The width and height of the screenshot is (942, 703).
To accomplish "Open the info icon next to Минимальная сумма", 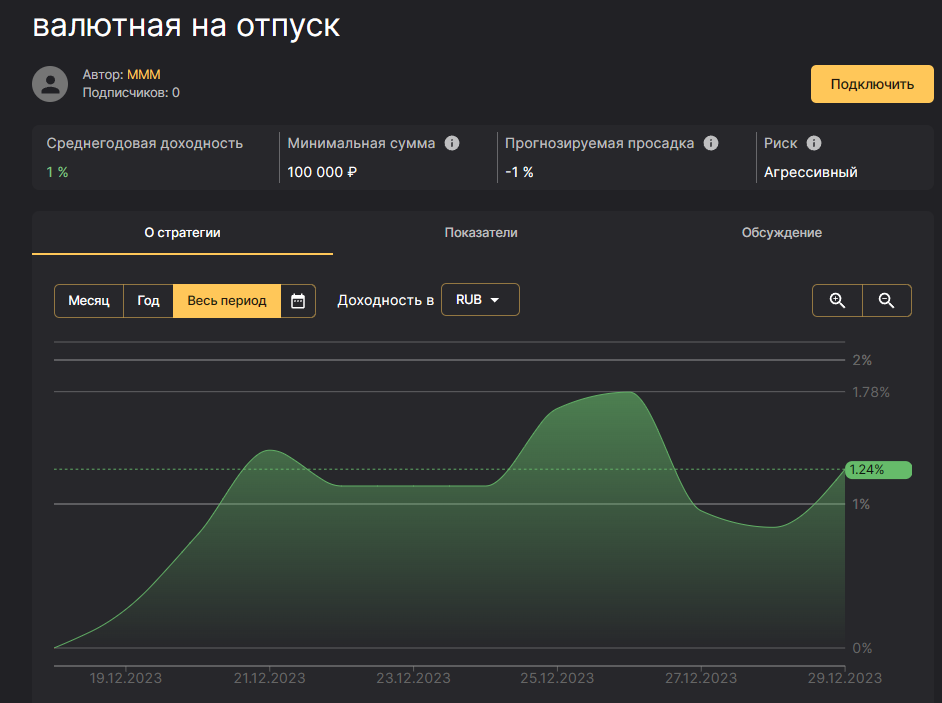I will pyautogui.click(x=452, y=143).
